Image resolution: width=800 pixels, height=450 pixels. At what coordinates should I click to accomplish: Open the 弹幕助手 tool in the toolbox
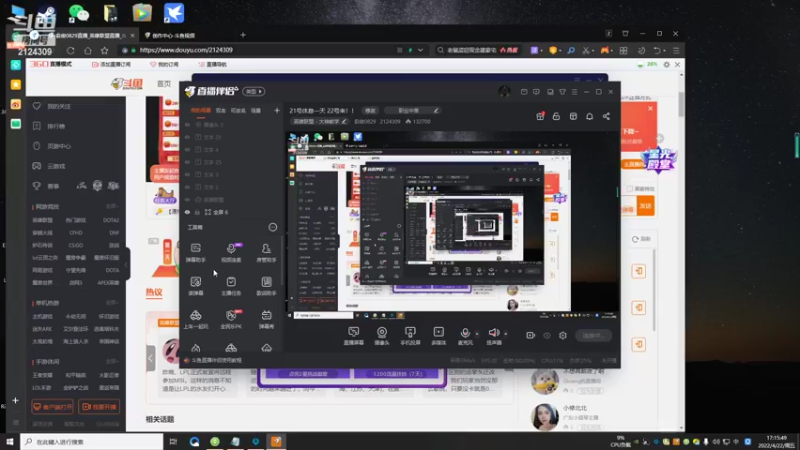coord(195,253)
